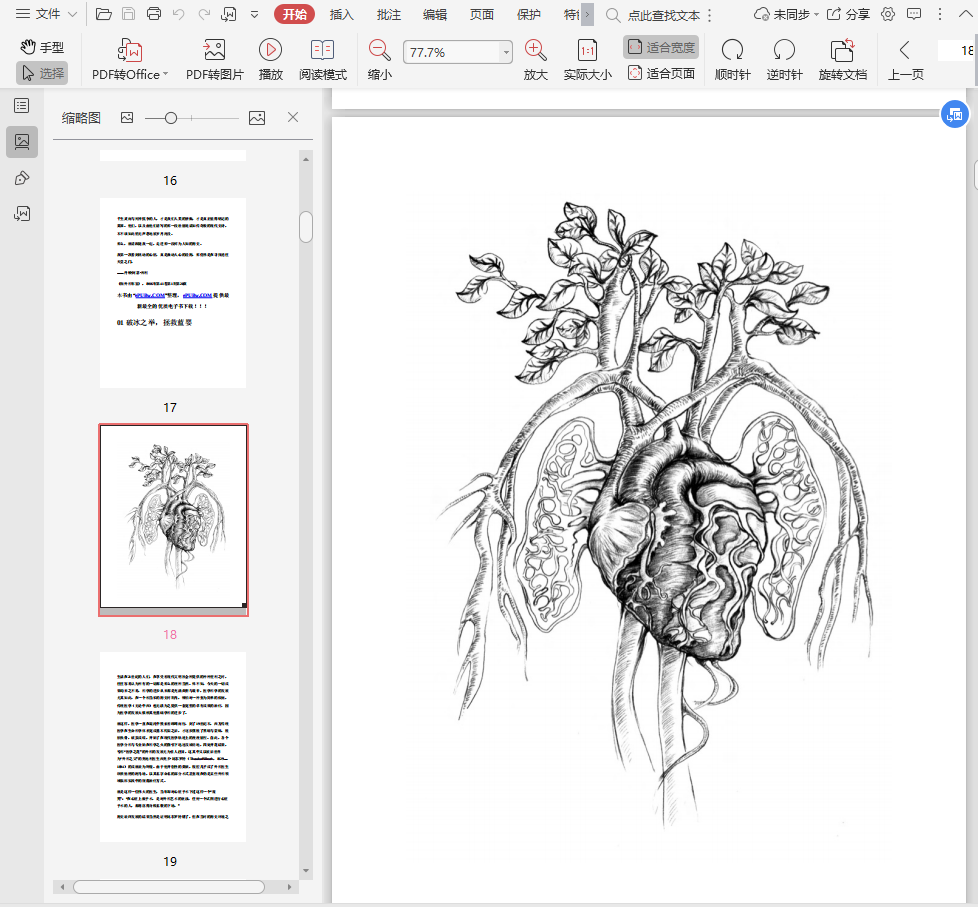Open the 批注 ribbon tab
978x907 pixels.
pos(389,14)
